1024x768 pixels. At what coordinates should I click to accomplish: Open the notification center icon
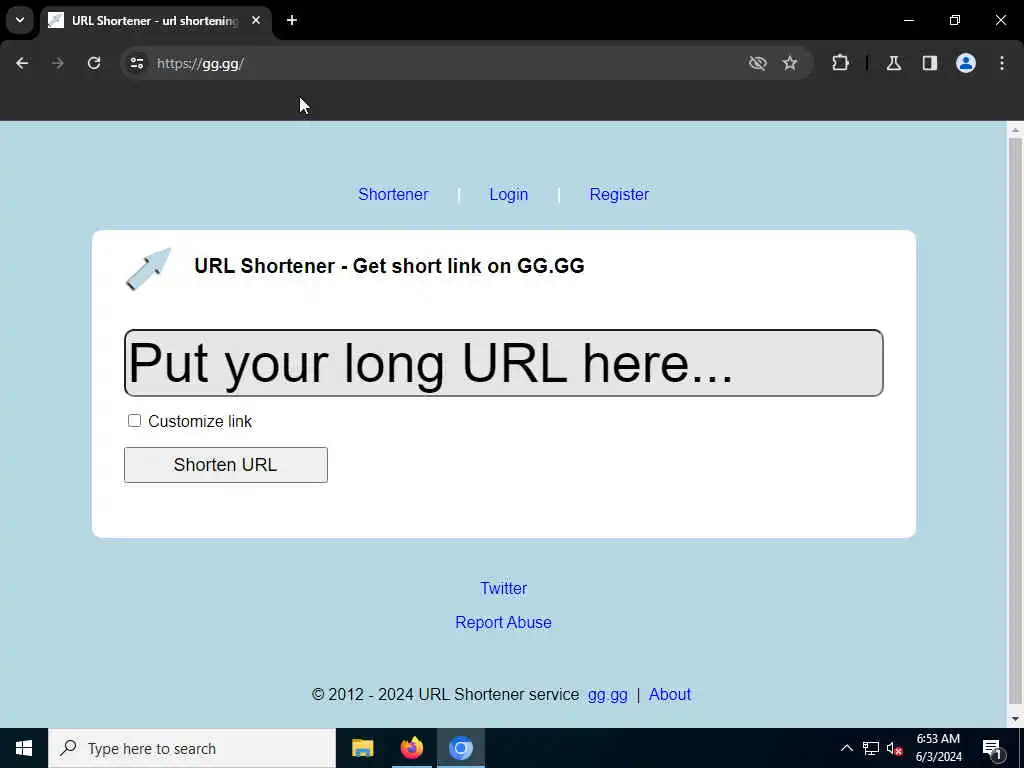pos(992,749)
